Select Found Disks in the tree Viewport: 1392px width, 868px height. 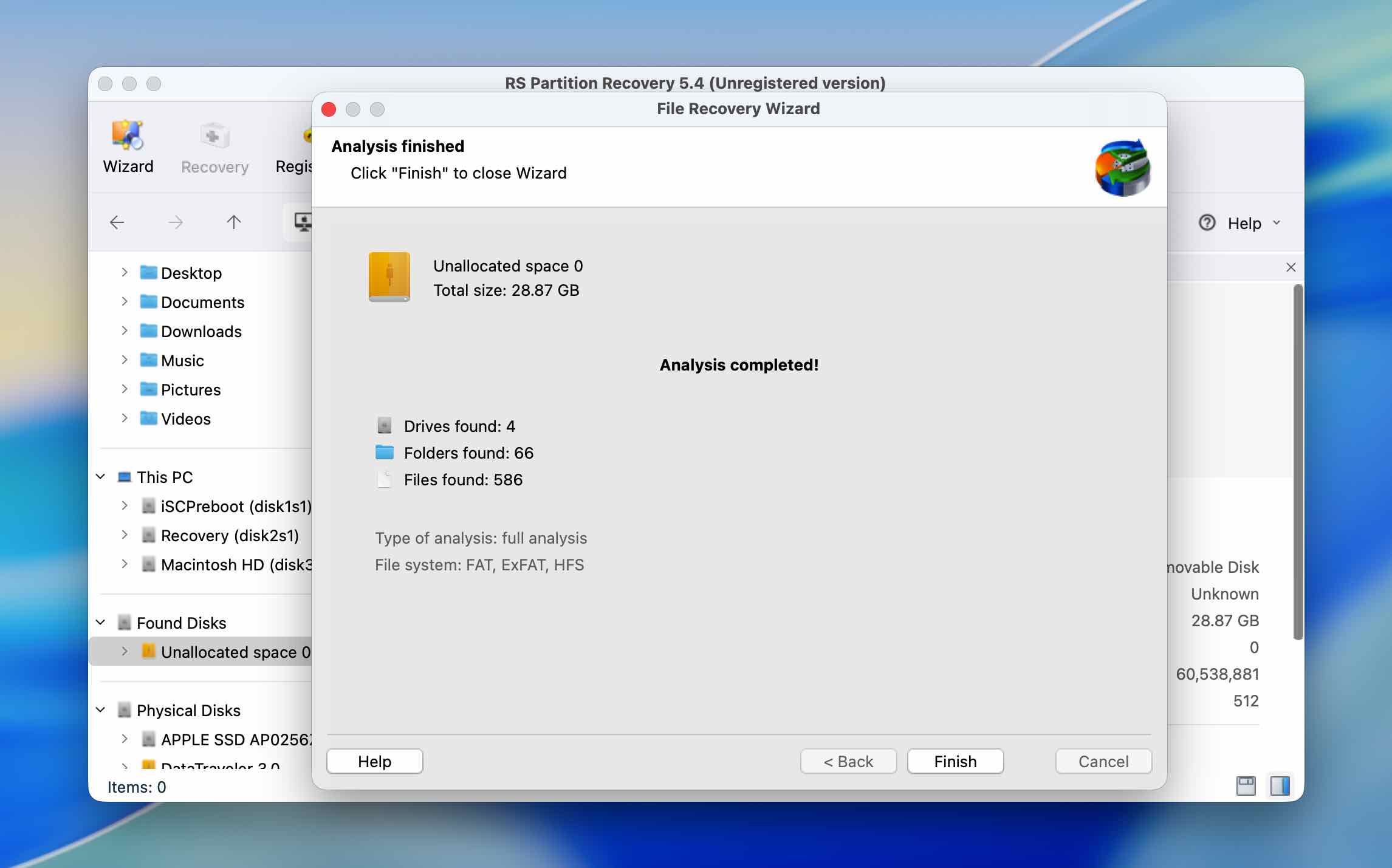181,623
